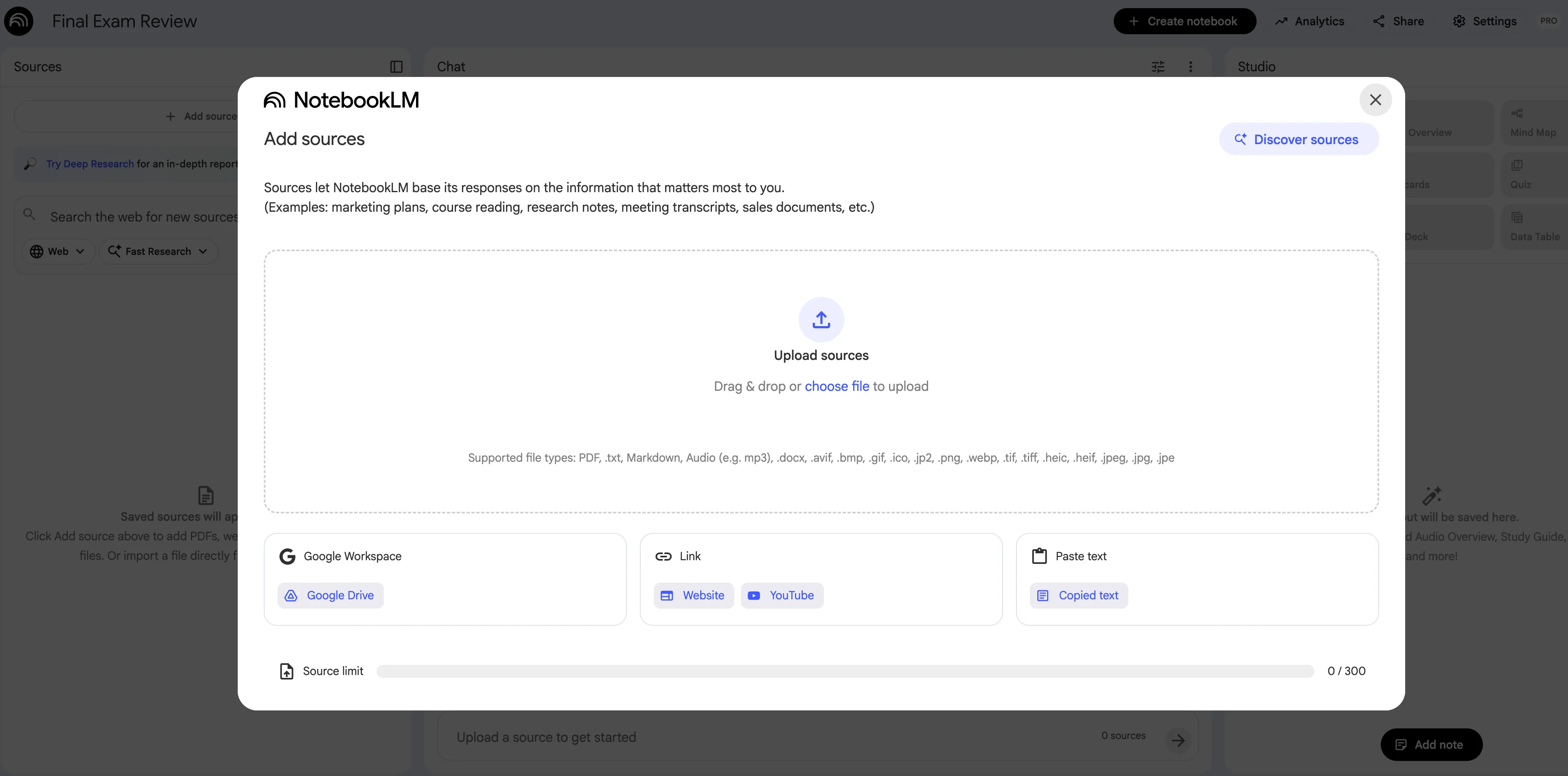Choose the Google Drive source option

tap(331, 595)
